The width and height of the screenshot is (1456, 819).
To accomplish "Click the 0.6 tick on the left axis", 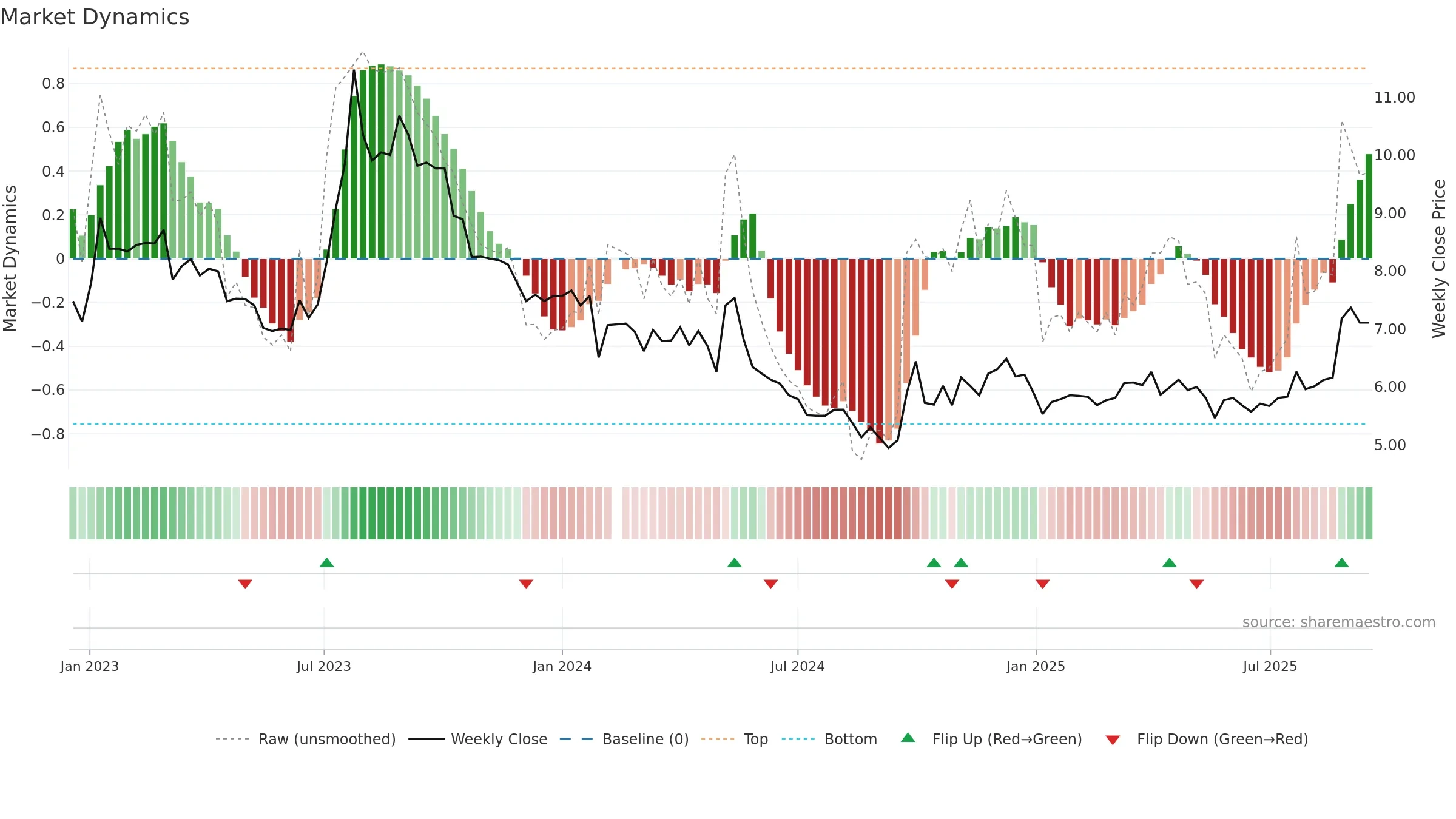I will click(53, 127).
